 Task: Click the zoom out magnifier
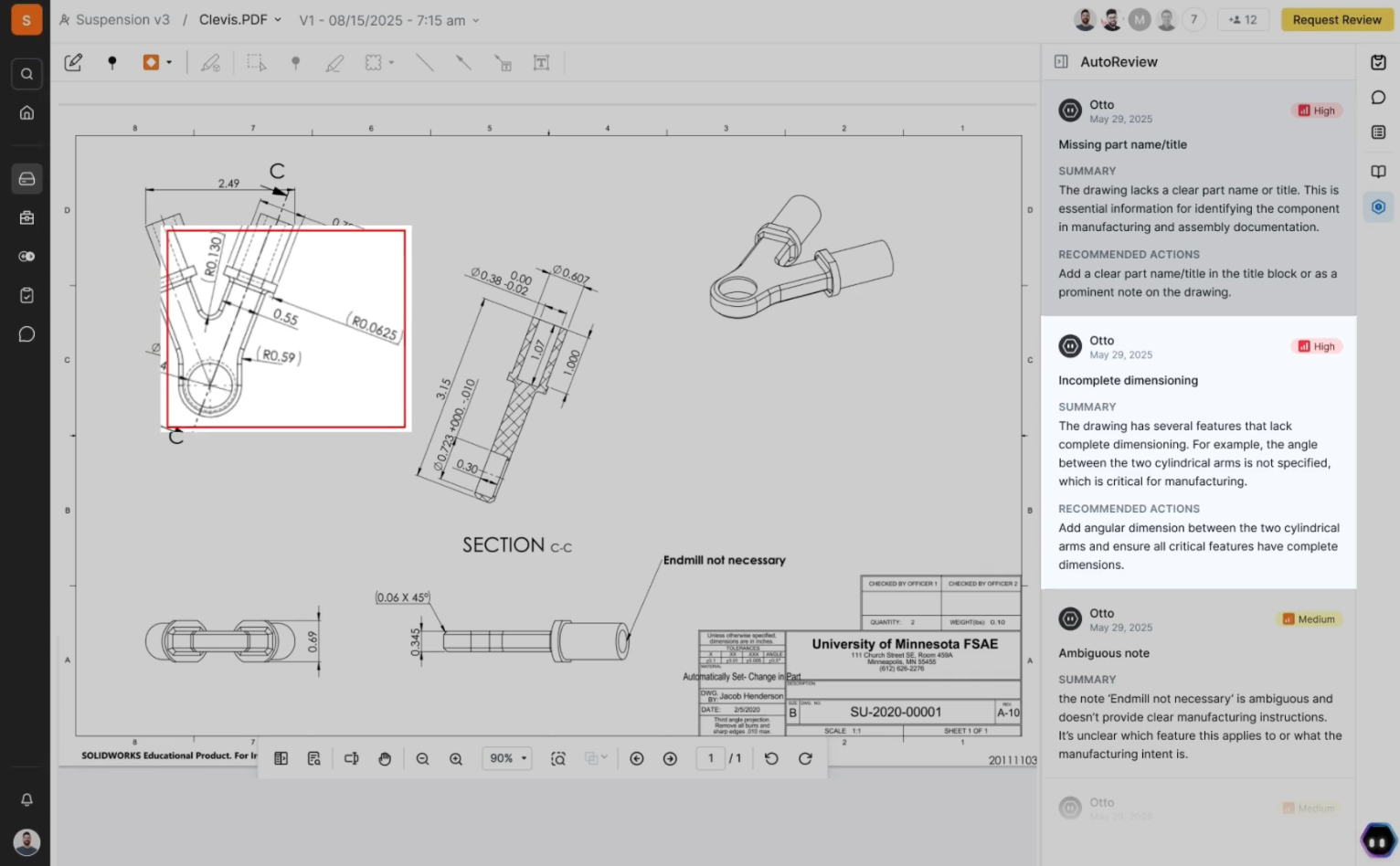(422, 758)
